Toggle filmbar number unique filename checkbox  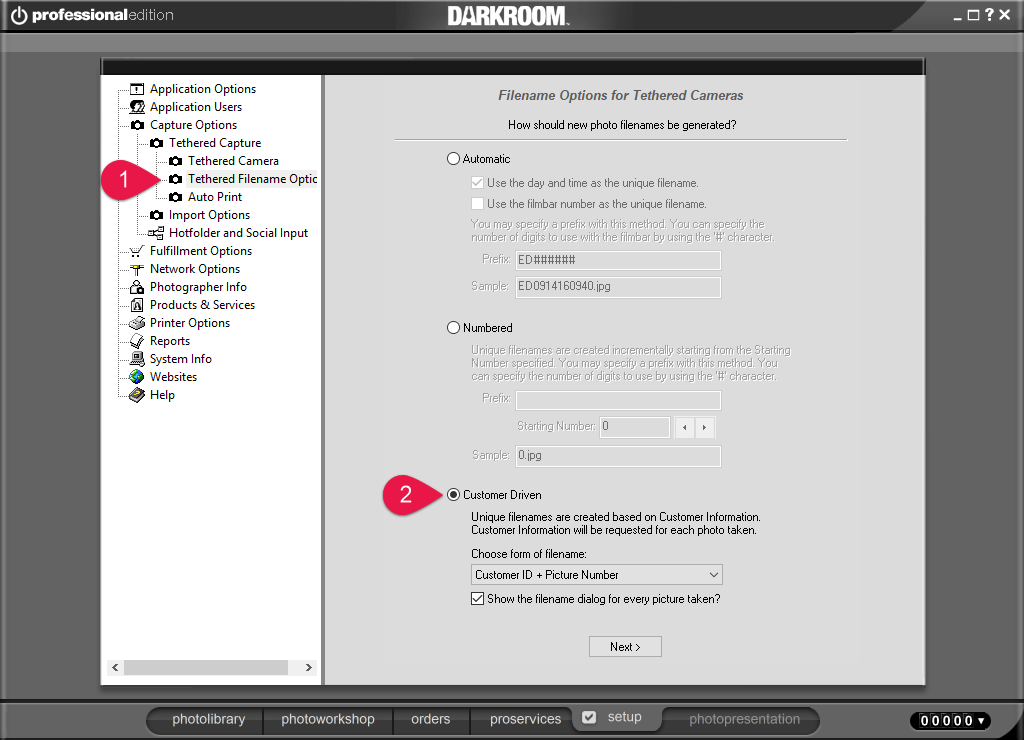coord(477,204)
